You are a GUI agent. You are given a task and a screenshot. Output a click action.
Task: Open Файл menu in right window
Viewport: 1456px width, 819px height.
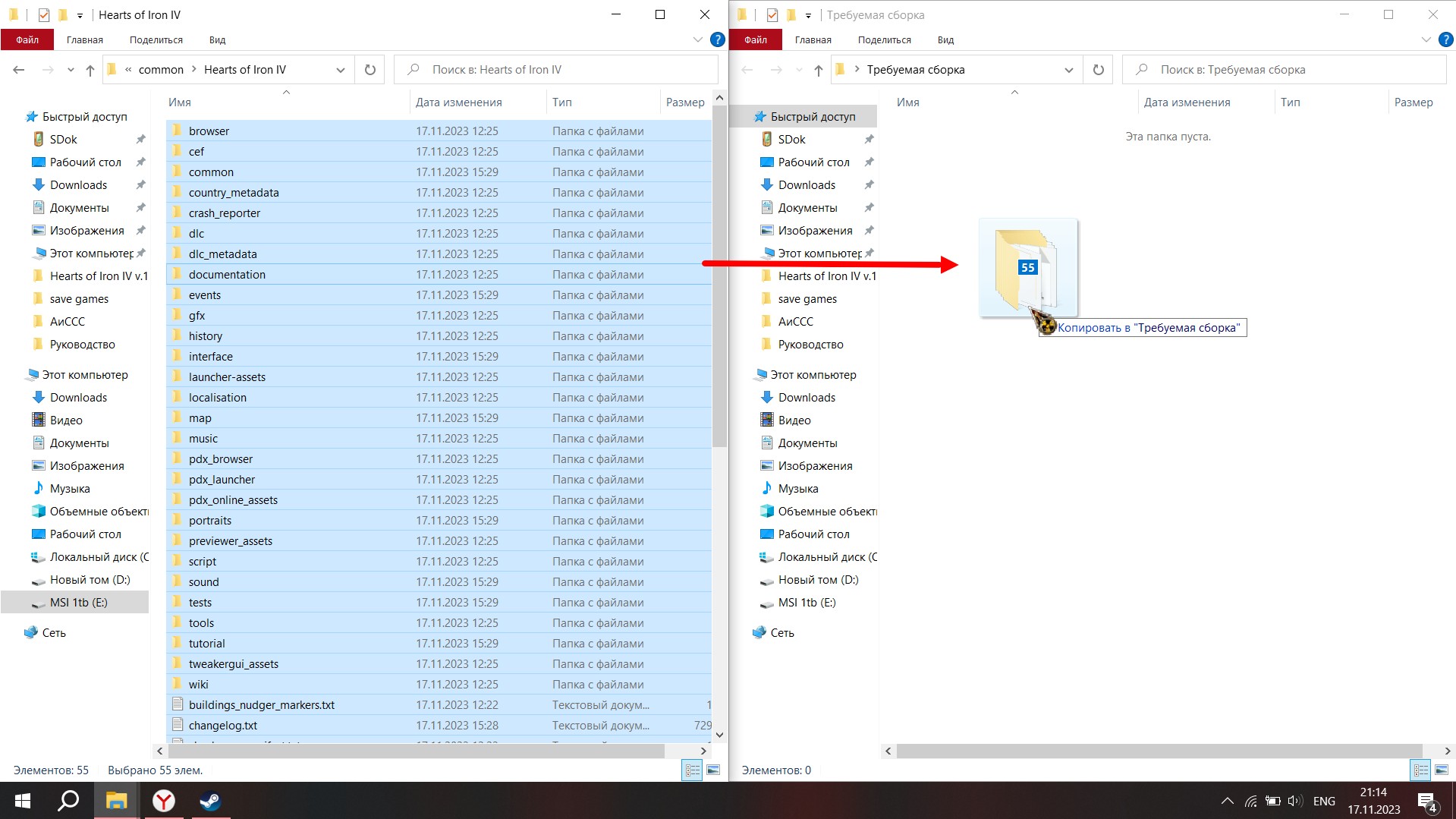[756, 39]
